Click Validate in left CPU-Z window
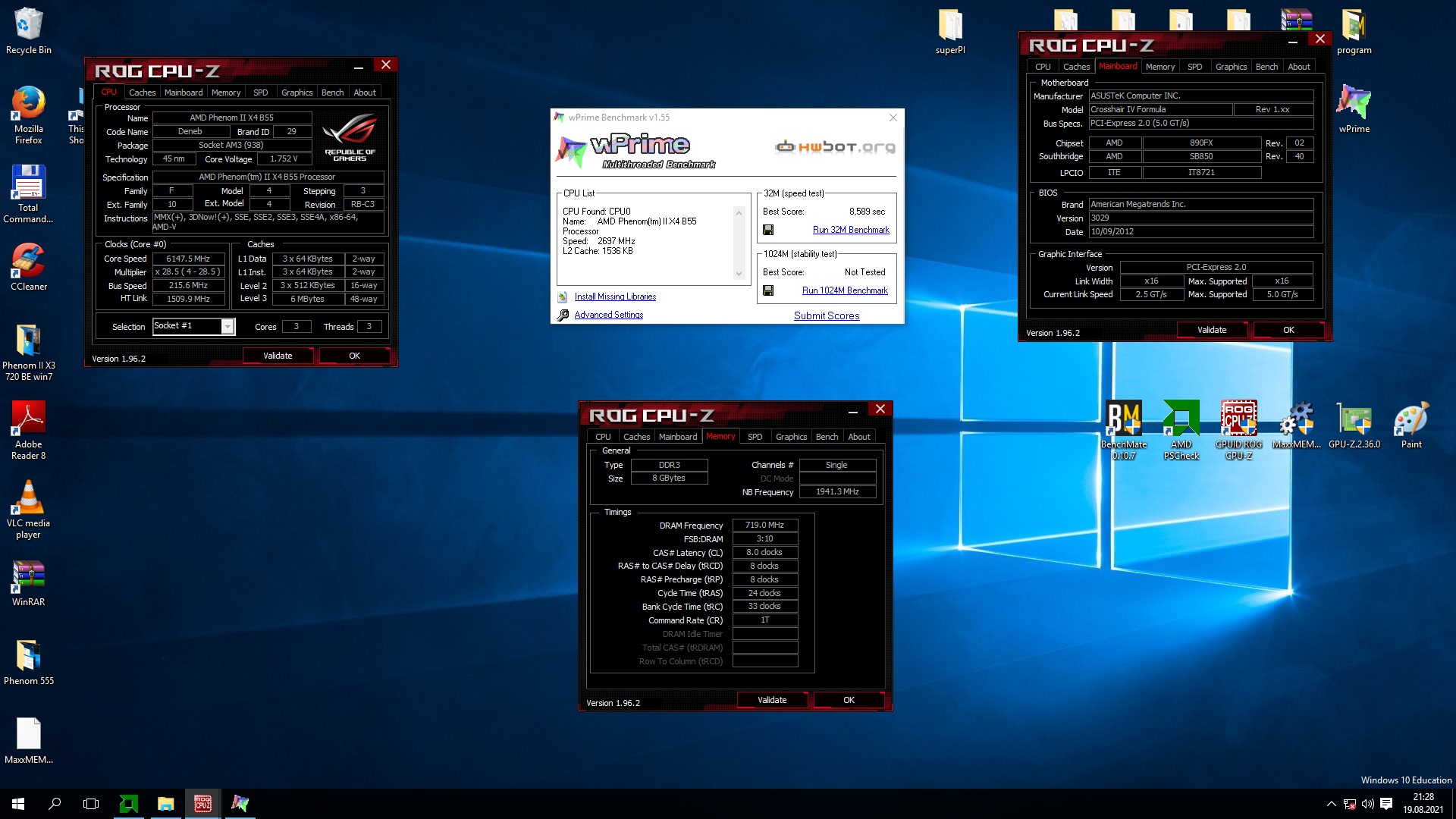1456x819 pixels. pos(278,356)
